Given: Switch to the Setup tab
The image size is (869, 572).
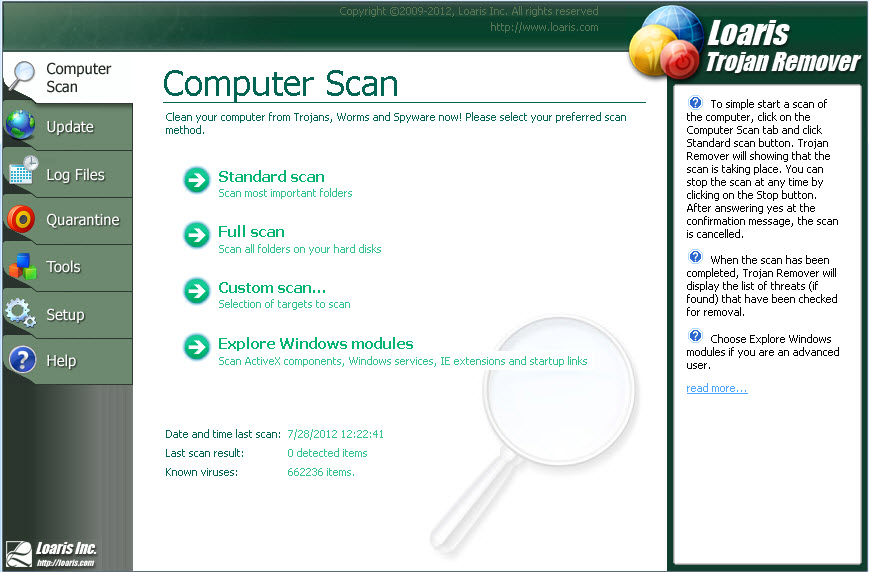Looking at the screenshot, I should coord(68,314).
